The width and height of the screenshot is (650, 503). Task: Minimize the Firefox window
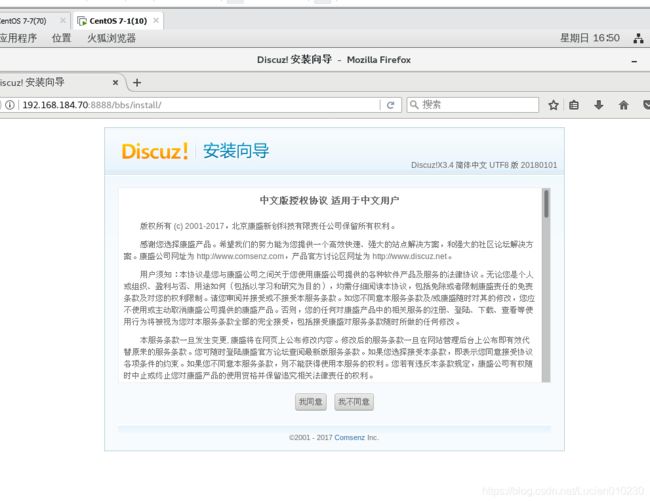634,61
